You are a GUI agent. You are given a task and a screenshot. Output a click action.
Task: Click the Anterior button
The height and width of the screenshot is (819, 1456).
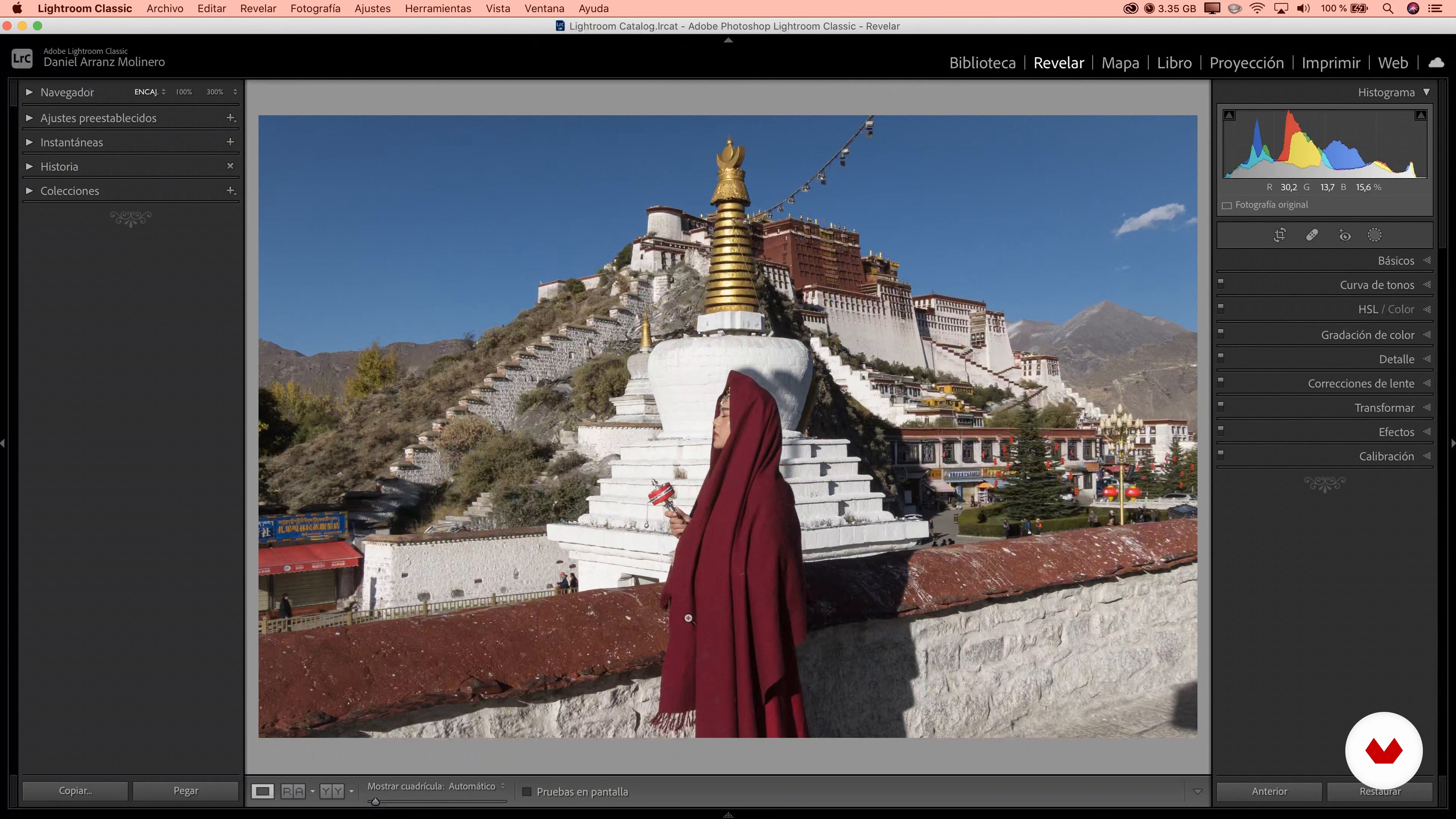click(x=1269, y=791)
